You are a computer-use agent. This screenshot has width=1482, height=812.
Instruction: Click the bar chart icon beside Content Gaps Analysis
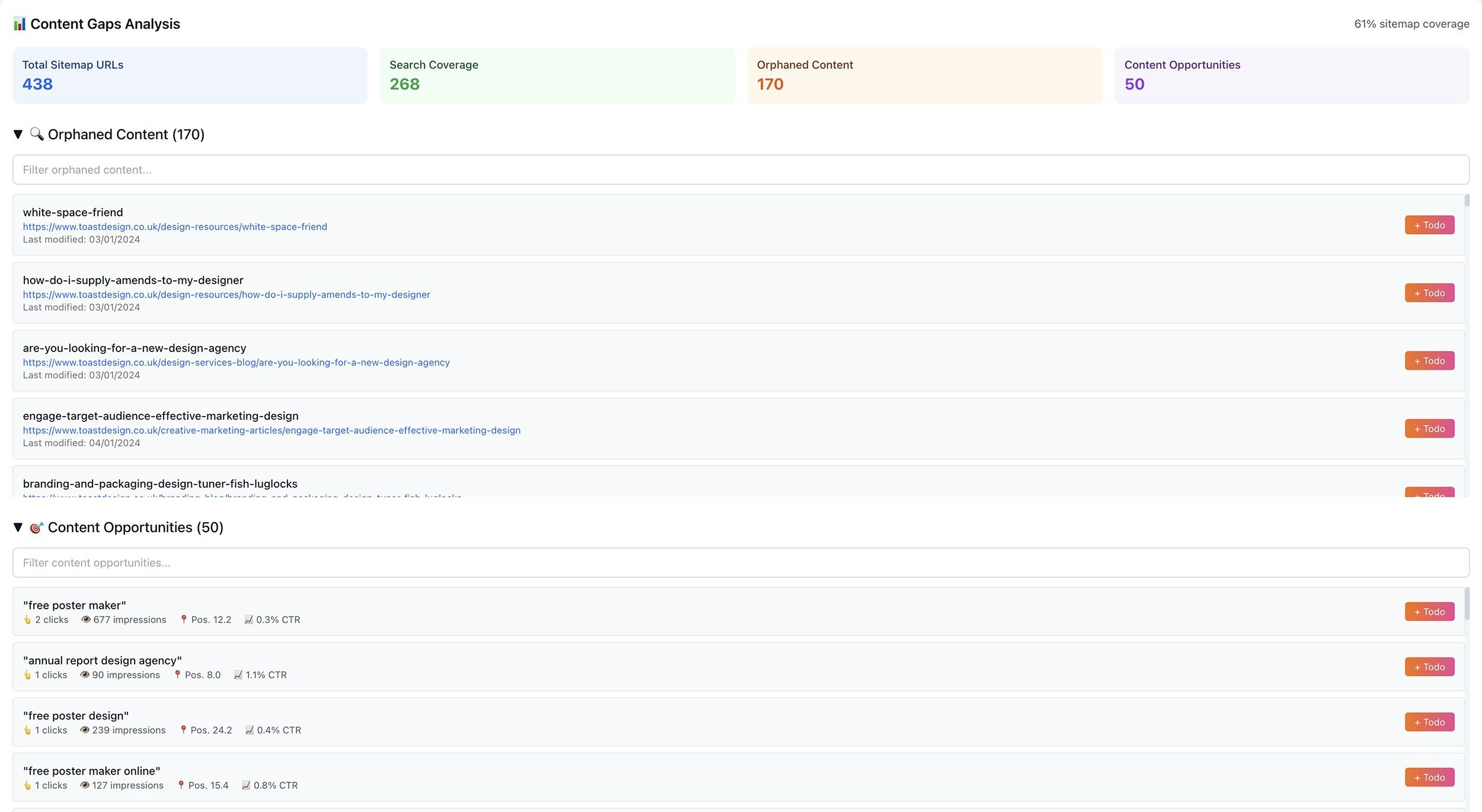click(x=20, y=24)
